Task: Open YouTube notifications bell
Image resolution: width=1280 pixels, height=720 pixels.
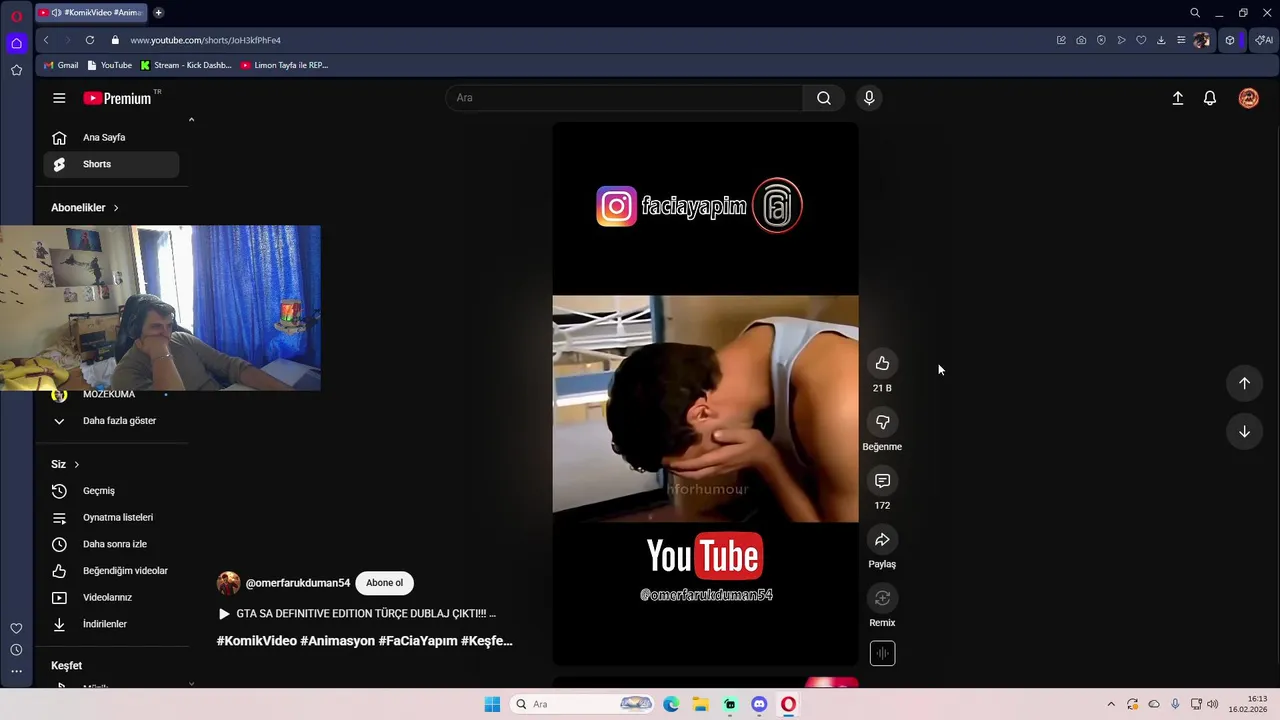Action: 1210,98
